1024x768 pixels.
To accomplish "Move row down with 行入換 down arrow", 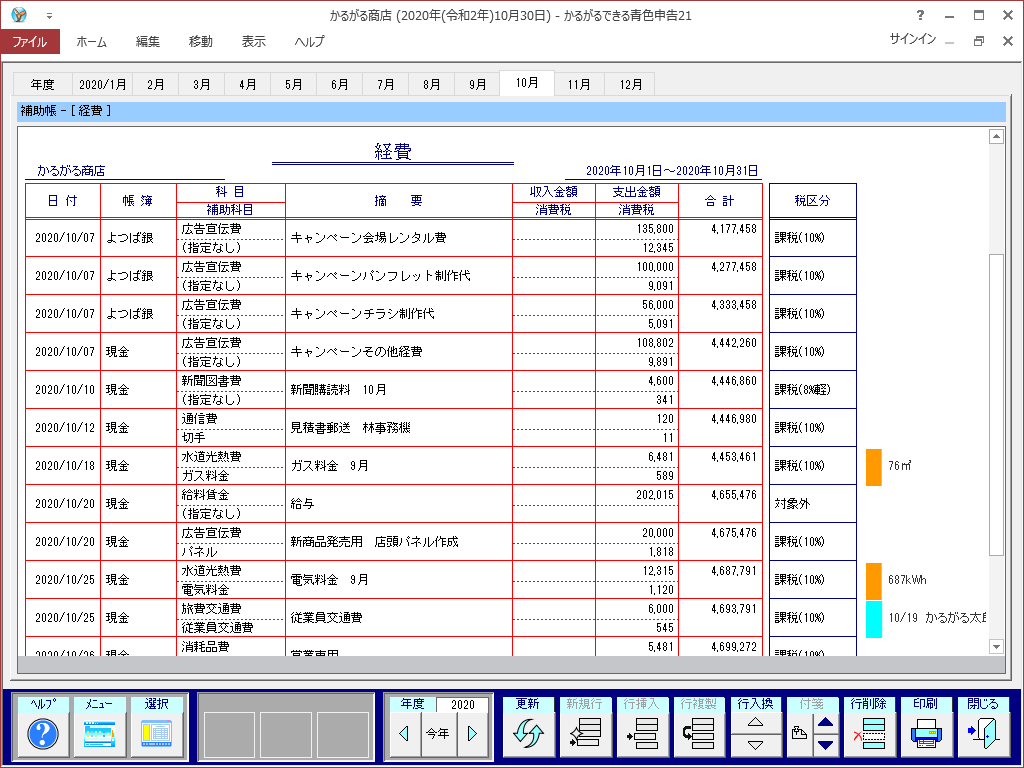I will point(756,745).
